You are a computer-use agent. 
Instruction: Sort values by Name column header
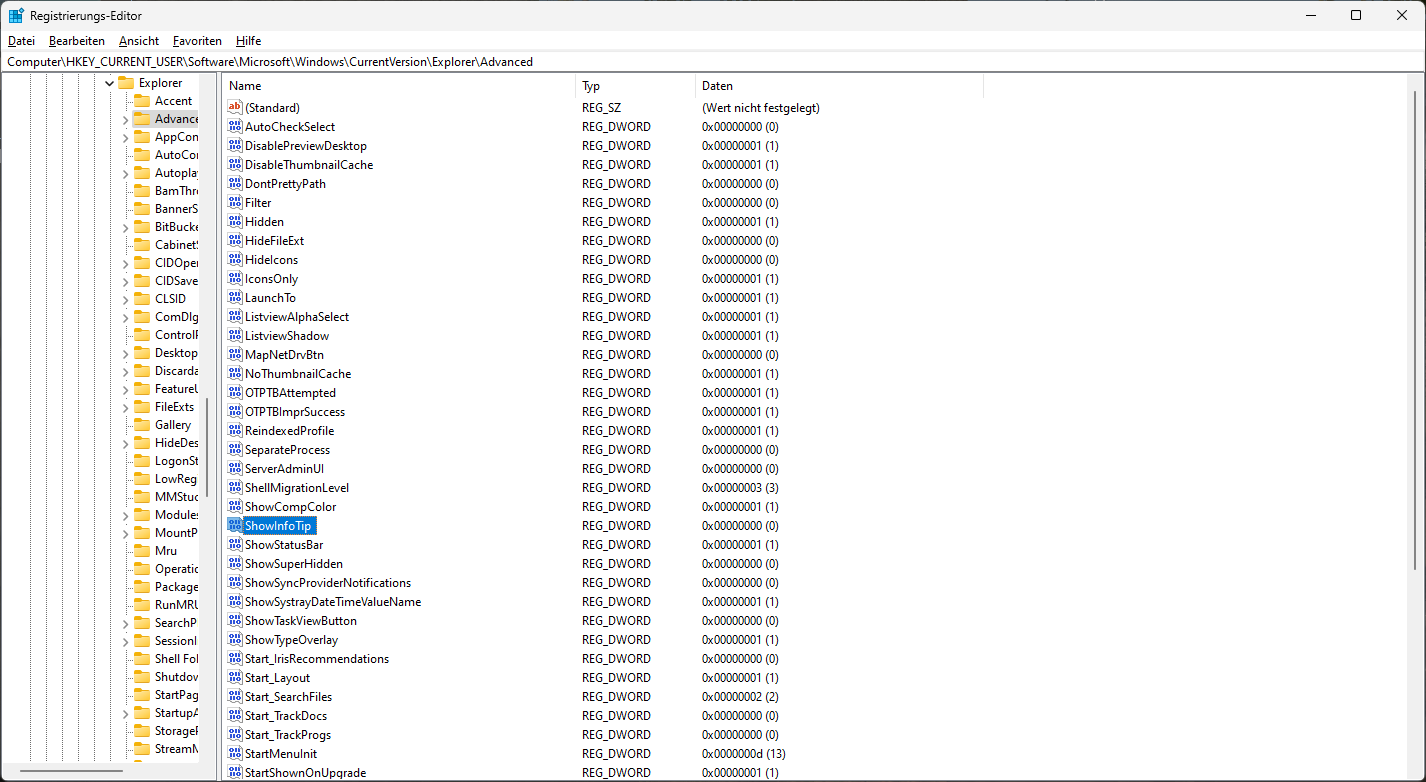(x=399, y=86)
